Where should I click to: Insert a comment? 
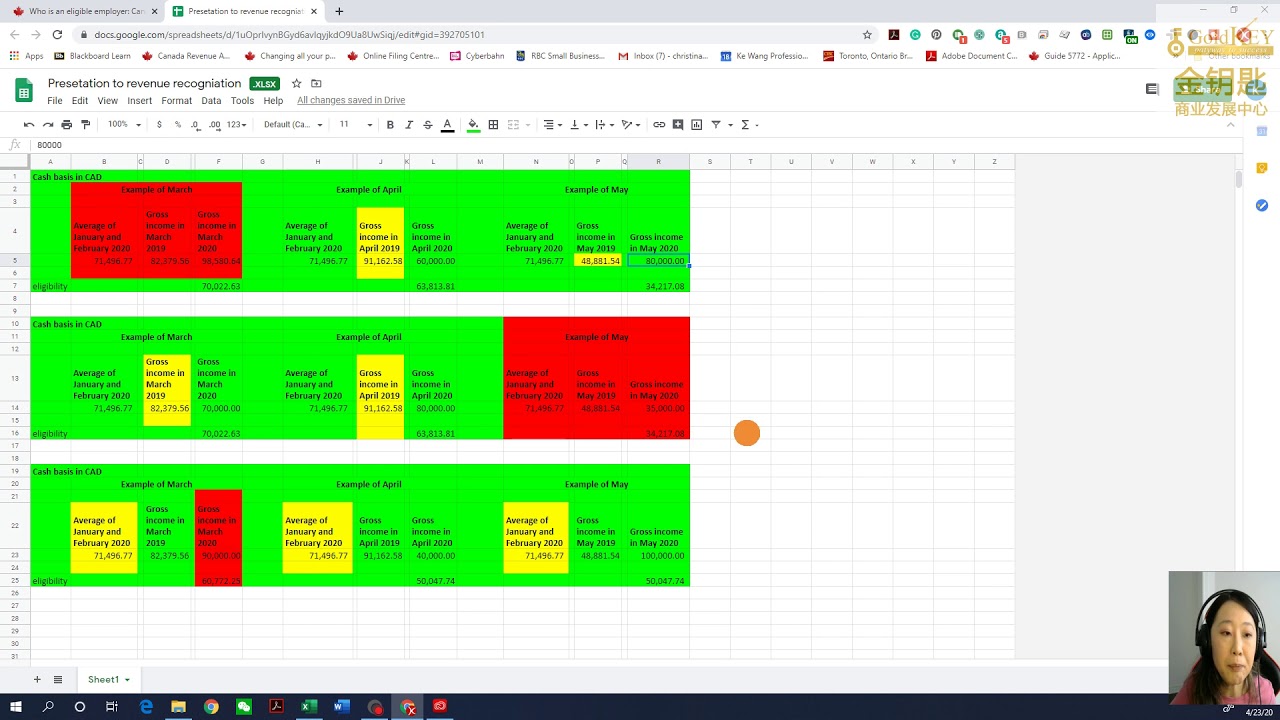click(678, 125)
